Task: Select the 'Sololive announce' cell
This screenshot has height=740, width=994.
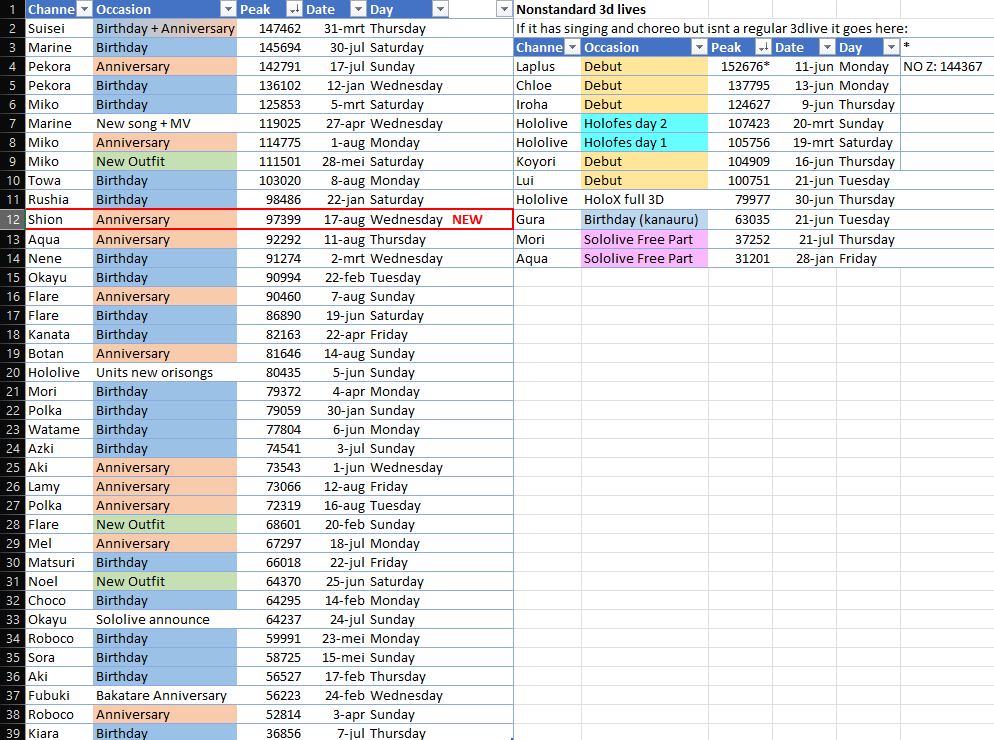Action: point(165,620)
